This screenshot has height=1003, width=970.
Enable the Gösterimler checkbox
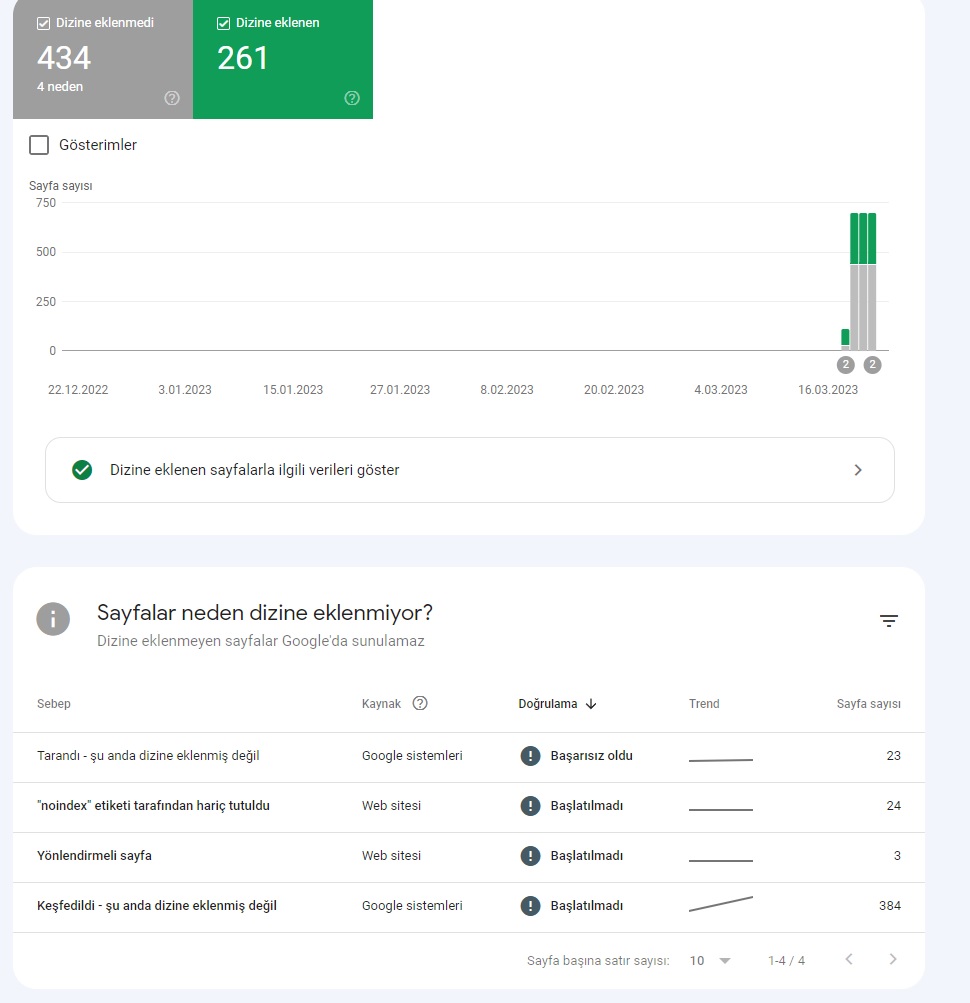39,145
